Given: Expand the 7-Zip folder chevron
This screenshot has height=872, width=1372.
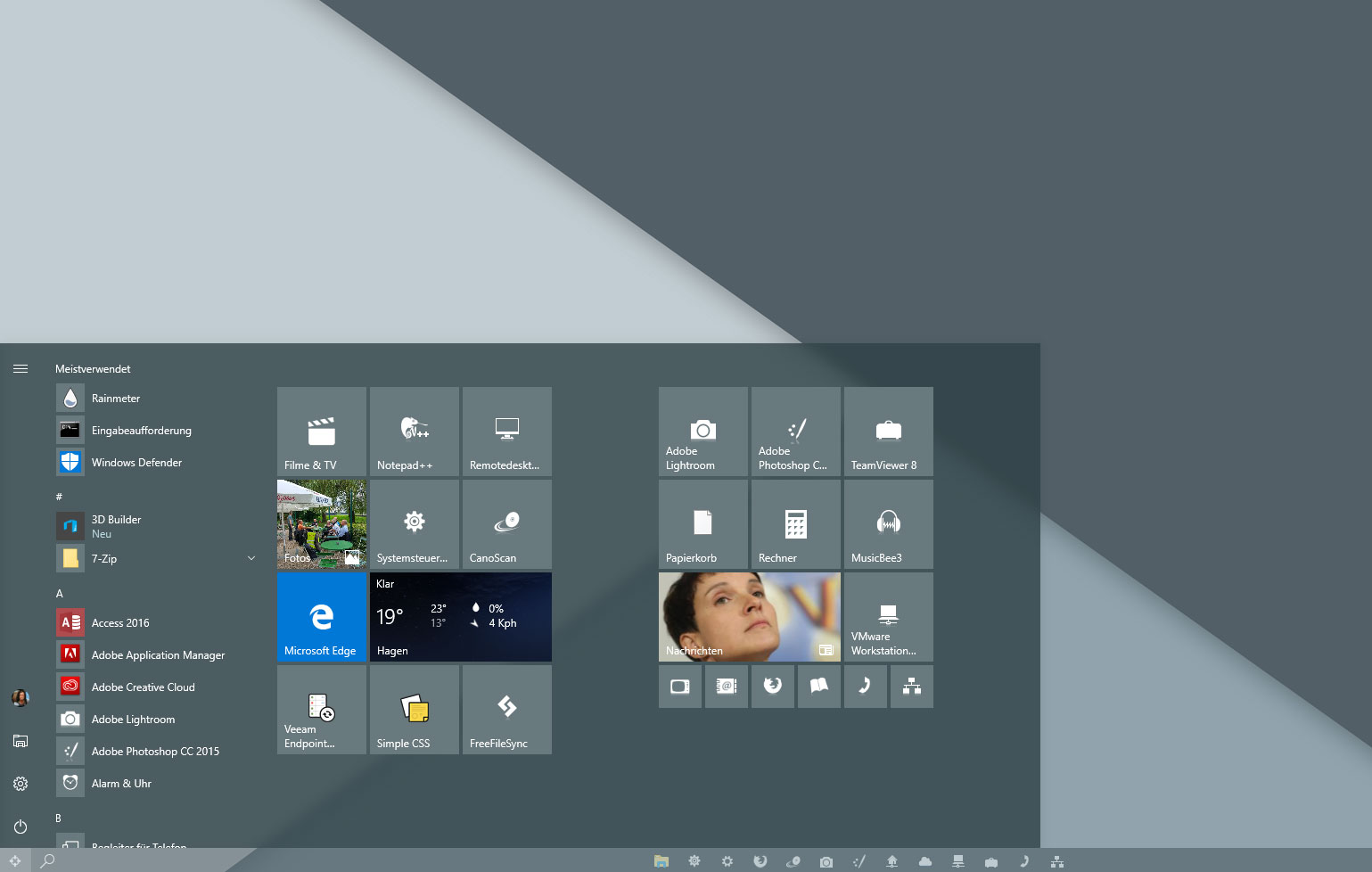Looking at the screenshot, I should coord(251,558).
